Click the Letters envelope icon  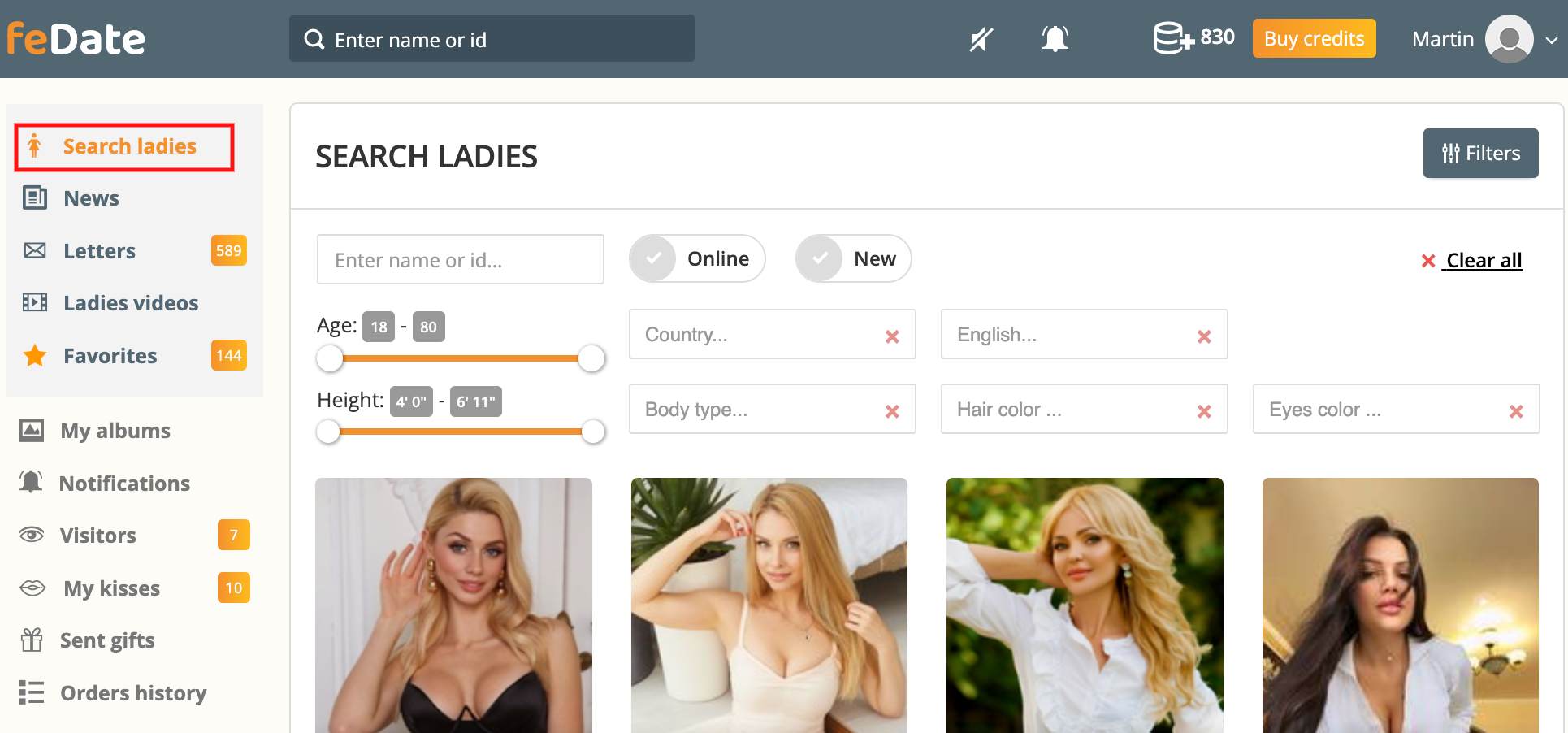[x=35, y=250]
